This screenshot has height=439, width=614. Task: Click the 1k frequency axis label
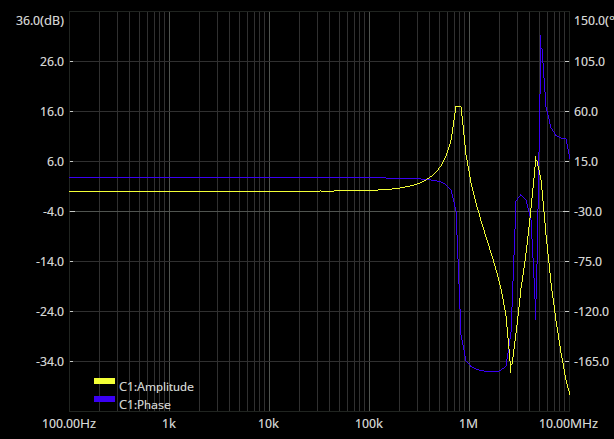pyautogui.click(x=170, y=424)
